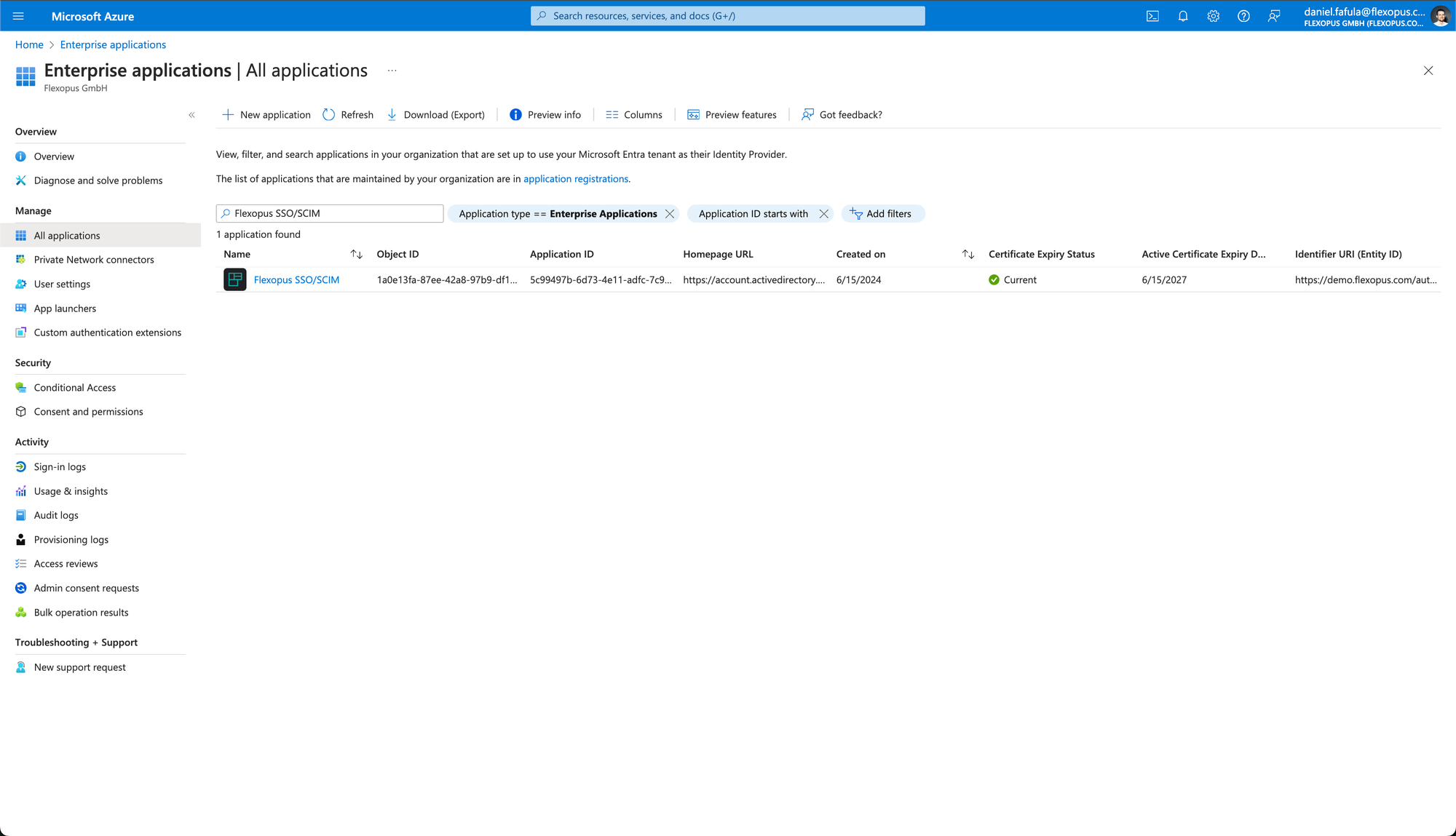Sort by the Name column arrows
Image resolution: width=1456 pixels, height=836 pixels.
pyautogui.click(x=356, y=254)
